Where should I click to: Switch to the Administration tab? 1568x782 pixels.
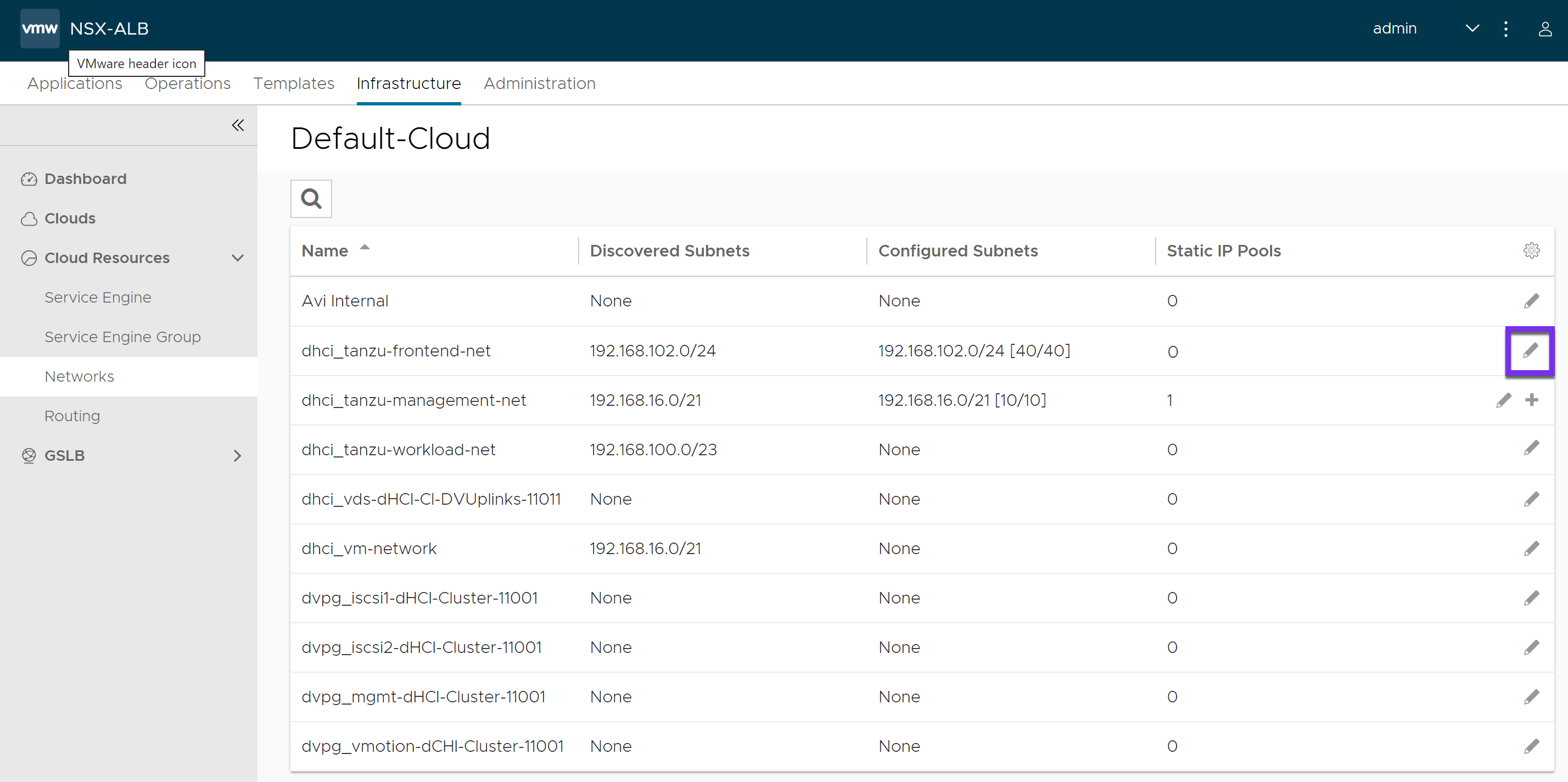539,83
